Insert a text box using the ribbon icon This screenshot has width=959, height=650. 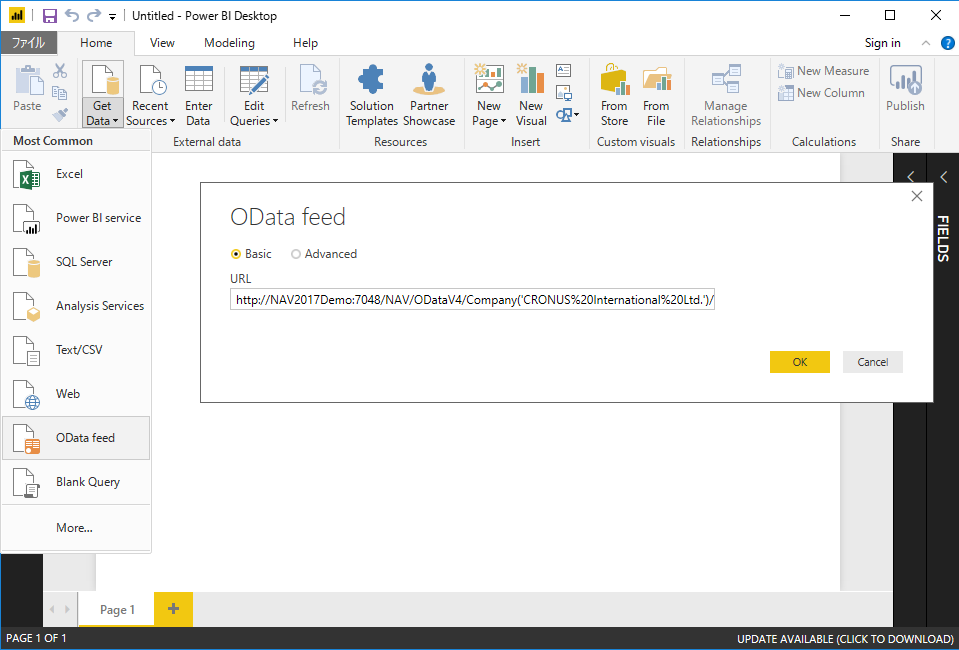click(563, 70)
